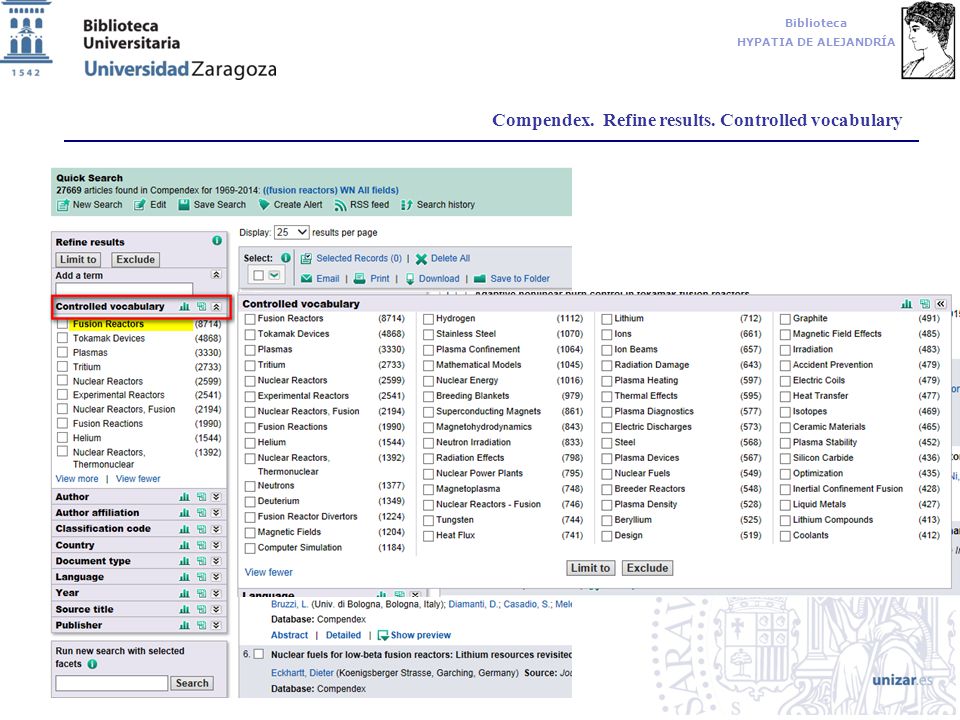The height and width of the screenshot is (720, 960).
Task: Collapse Controlled vocabulary sidebar section
Action: pyautogui.click(x=216, y=306)
